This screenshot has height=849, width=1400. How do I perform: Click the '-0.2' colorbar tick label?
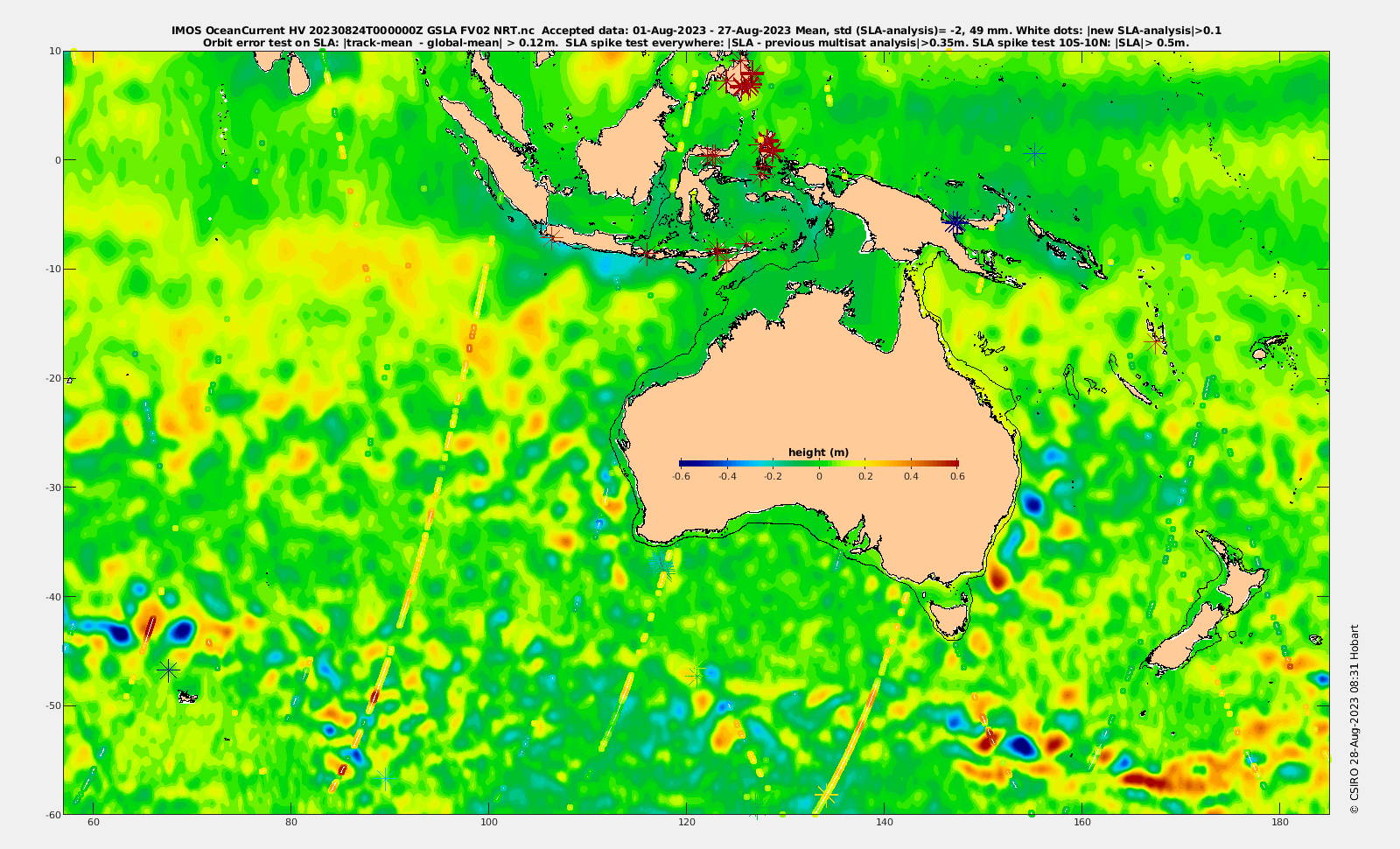point(773,476)
